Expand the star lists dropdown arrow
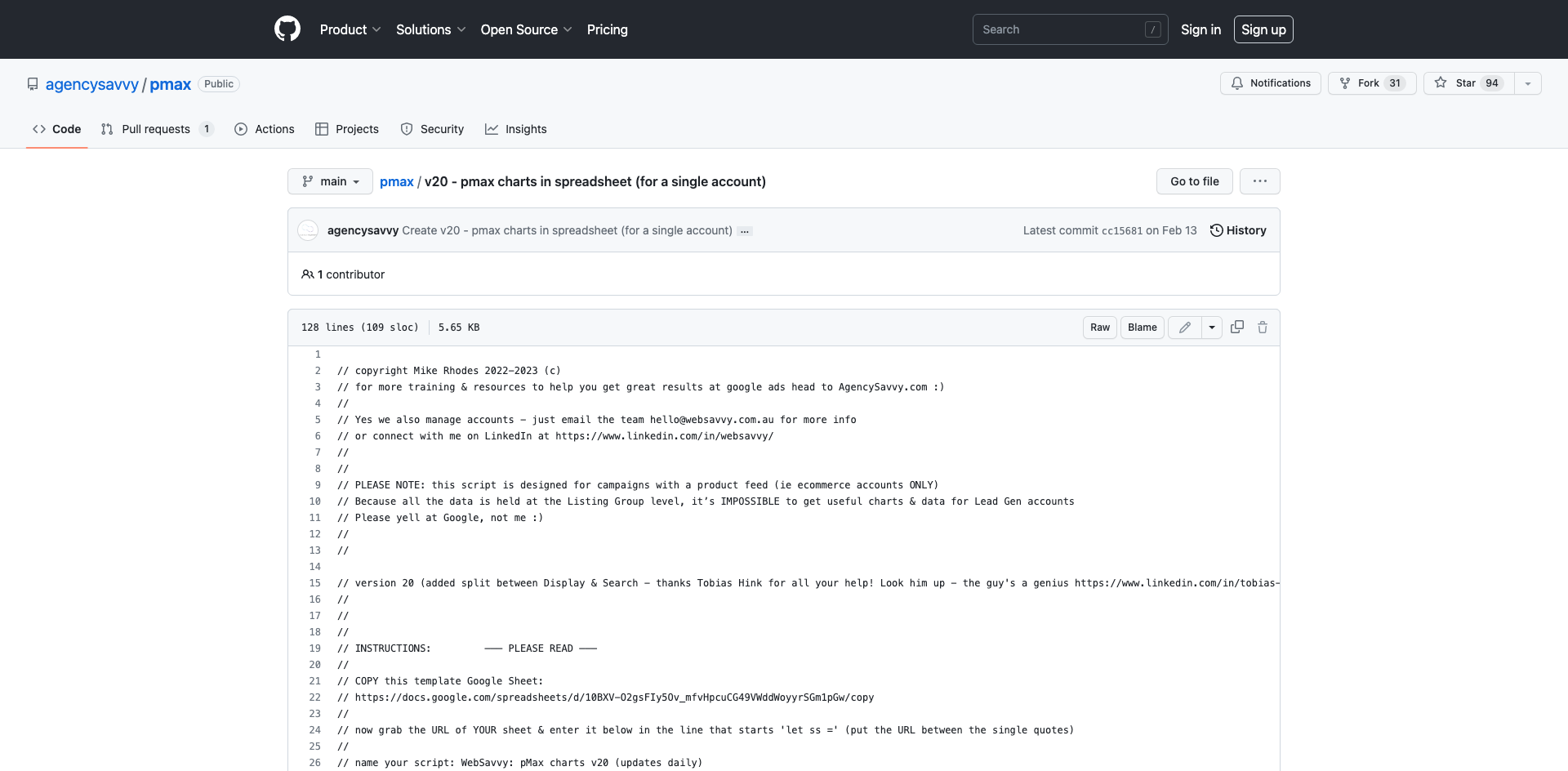Image resolution: width=1568 pixels, height=771 pixels. [1528, 83]
